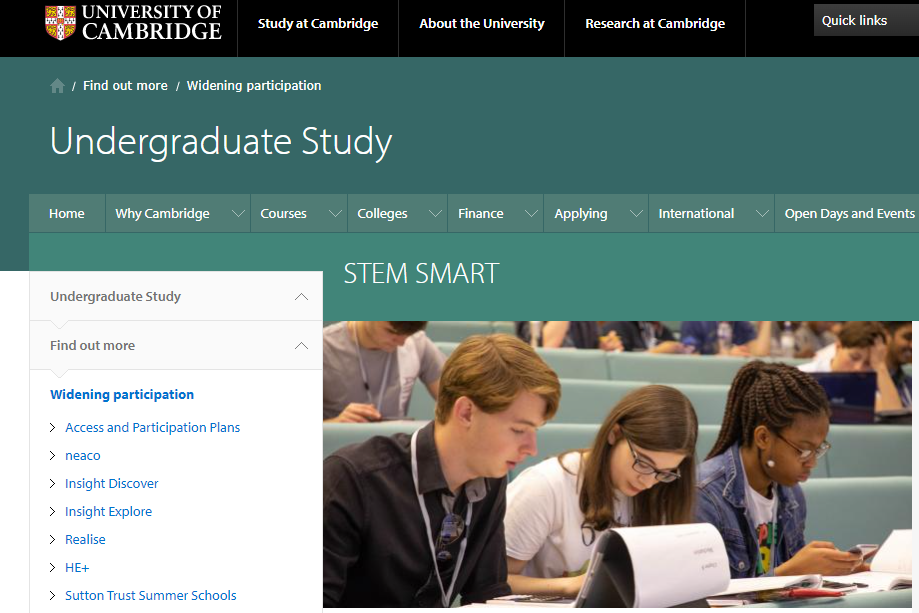Collapse the Undergraduate Study sidebar section
The width and height of the screenshot is (919, 613).
[x=301, y=297]
